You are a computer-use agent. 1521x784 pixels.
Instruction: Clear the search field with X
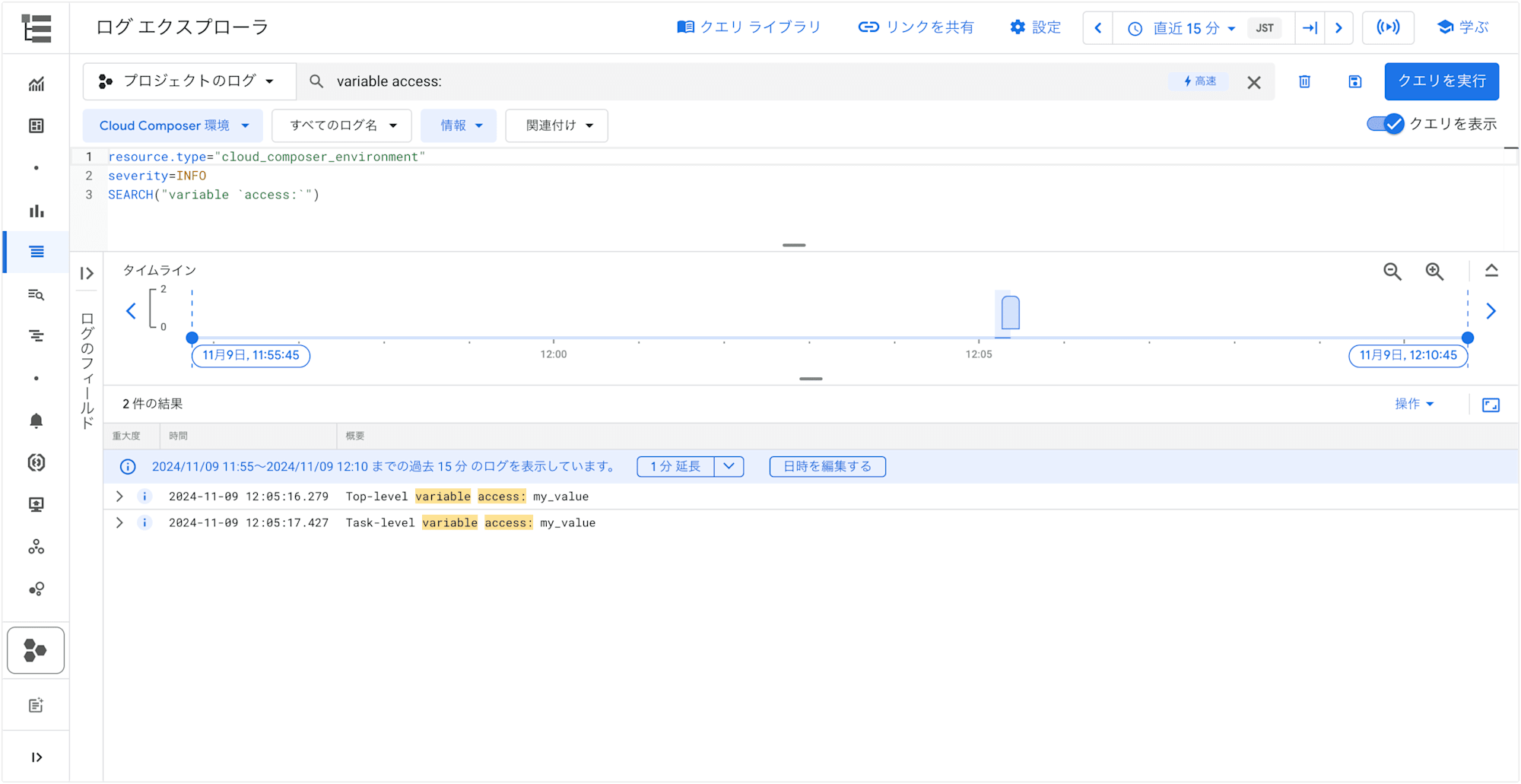tap(1254, 82)
